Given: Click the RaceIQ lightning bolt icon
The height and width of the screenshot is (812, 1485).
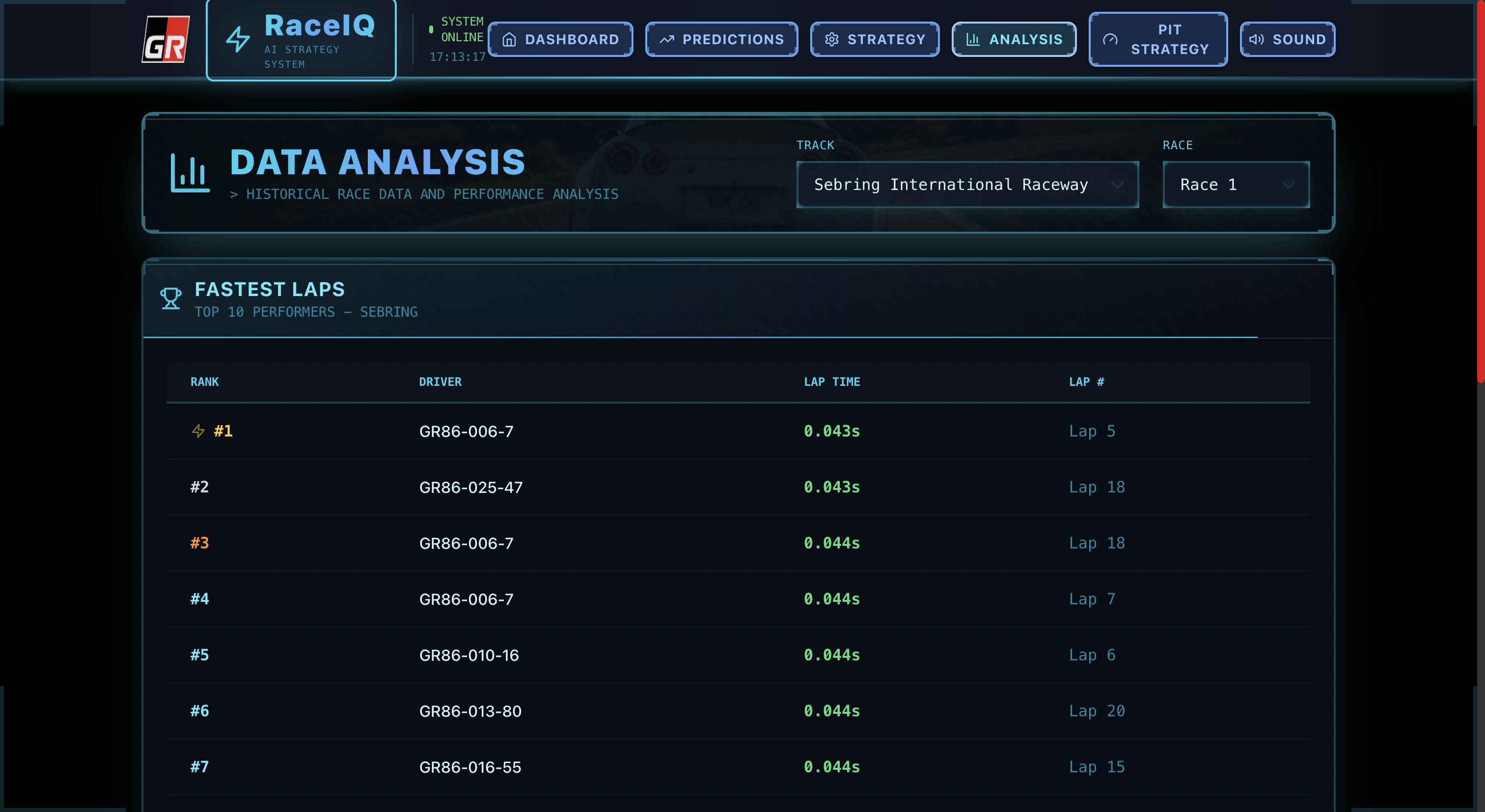Looking at the screenshot, I should click(238, 39).
